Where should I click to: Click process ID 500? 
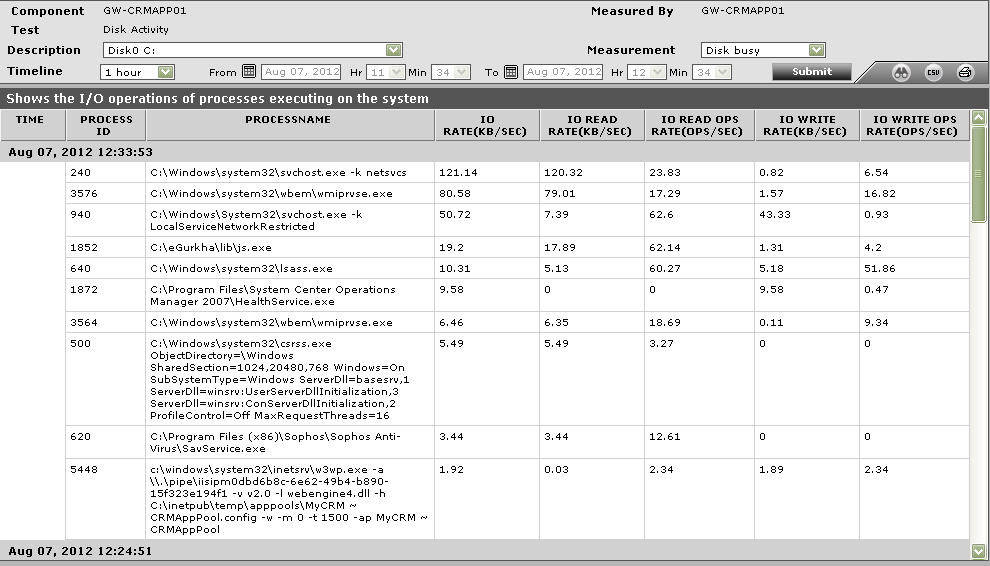point(80,344)
